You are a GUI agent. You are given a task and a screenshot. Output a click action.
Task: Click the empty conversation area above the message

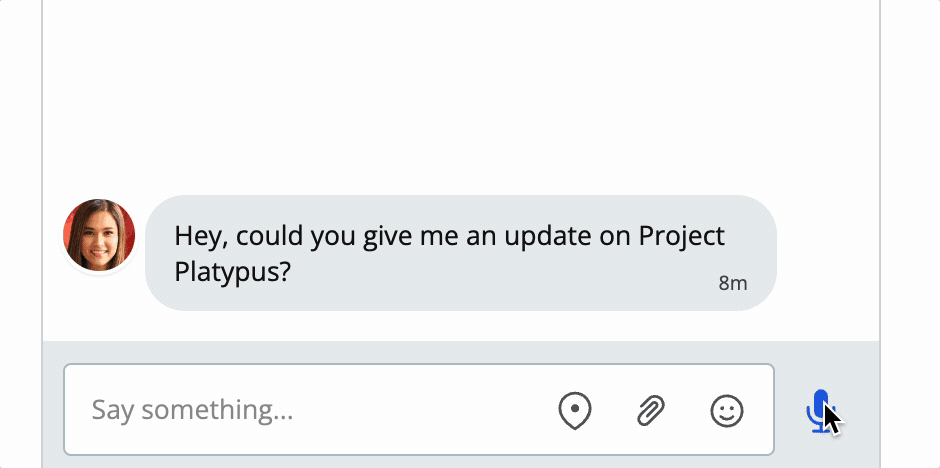click(x=460, y=96)
